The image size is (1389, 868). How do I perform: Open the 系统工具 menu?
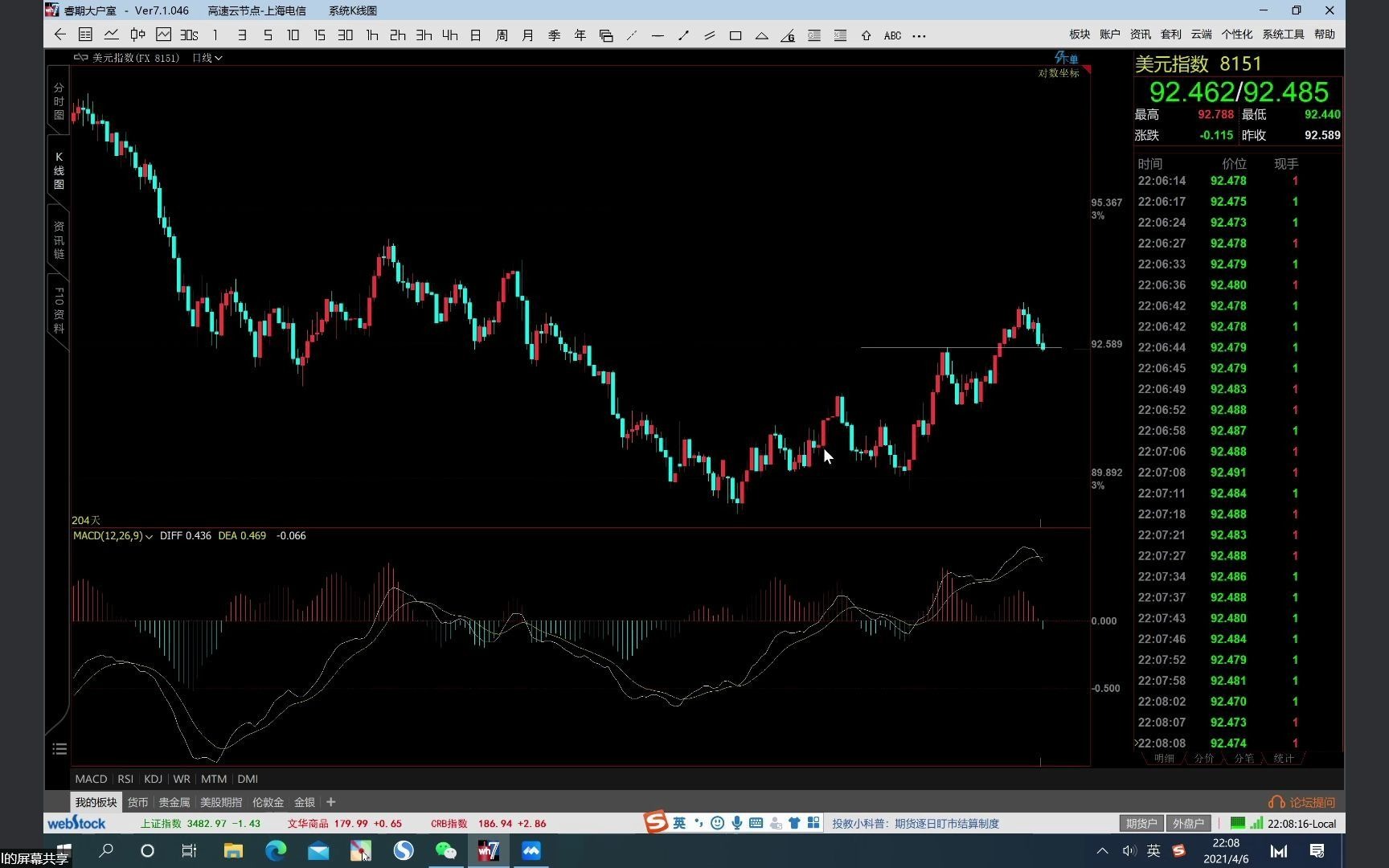1283,35
